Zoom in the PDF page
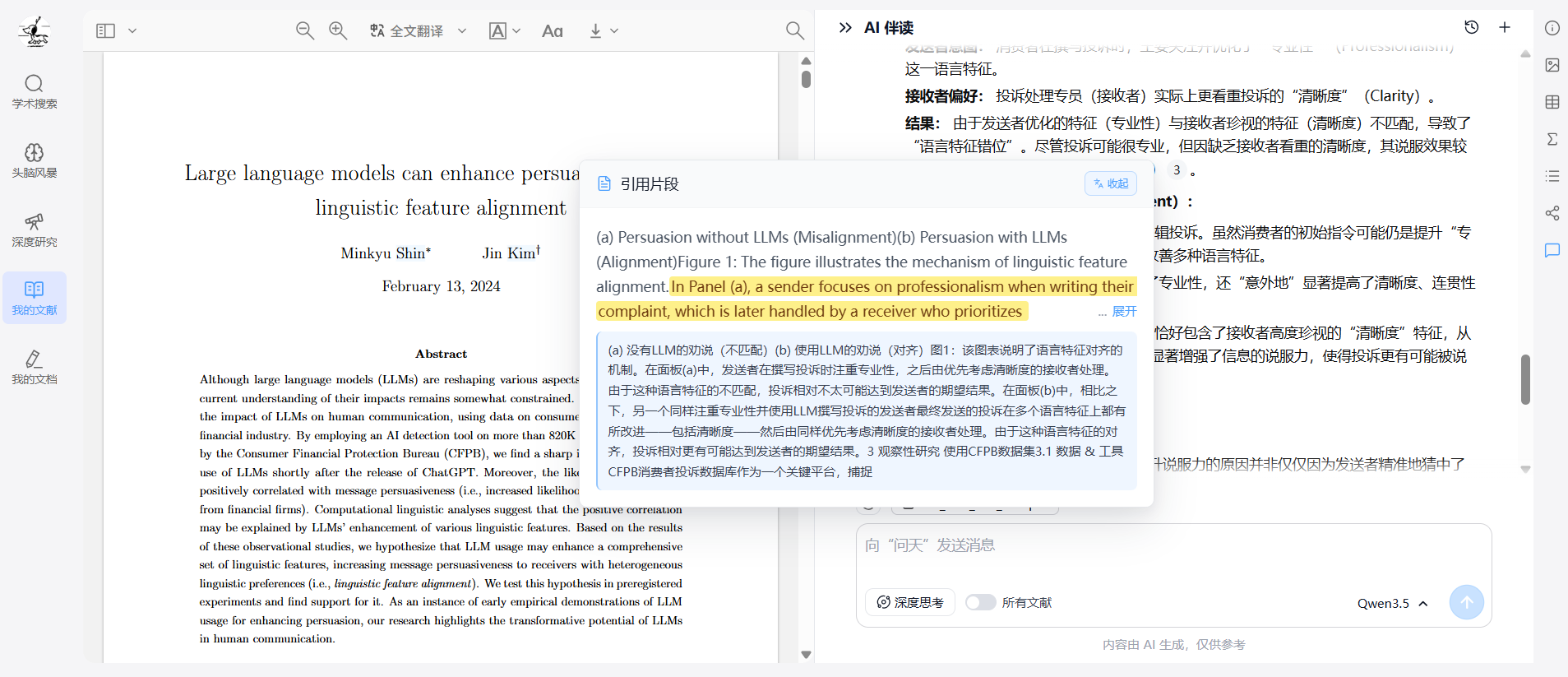The width and height of the screenshot is (1568, 677). coord(338,30)
